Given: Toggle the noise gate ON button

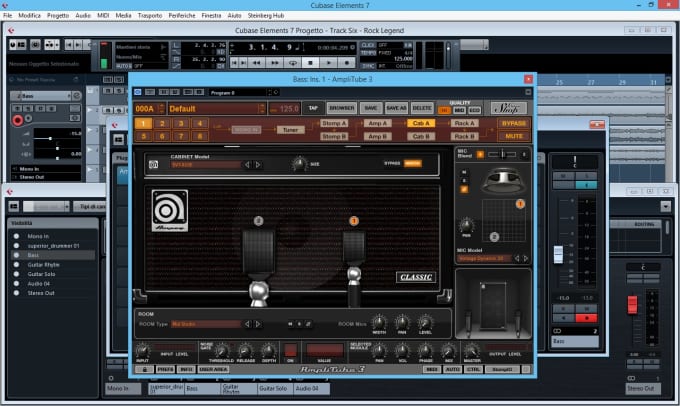Looking at the screenshot, I should click(x=291, y=350).
